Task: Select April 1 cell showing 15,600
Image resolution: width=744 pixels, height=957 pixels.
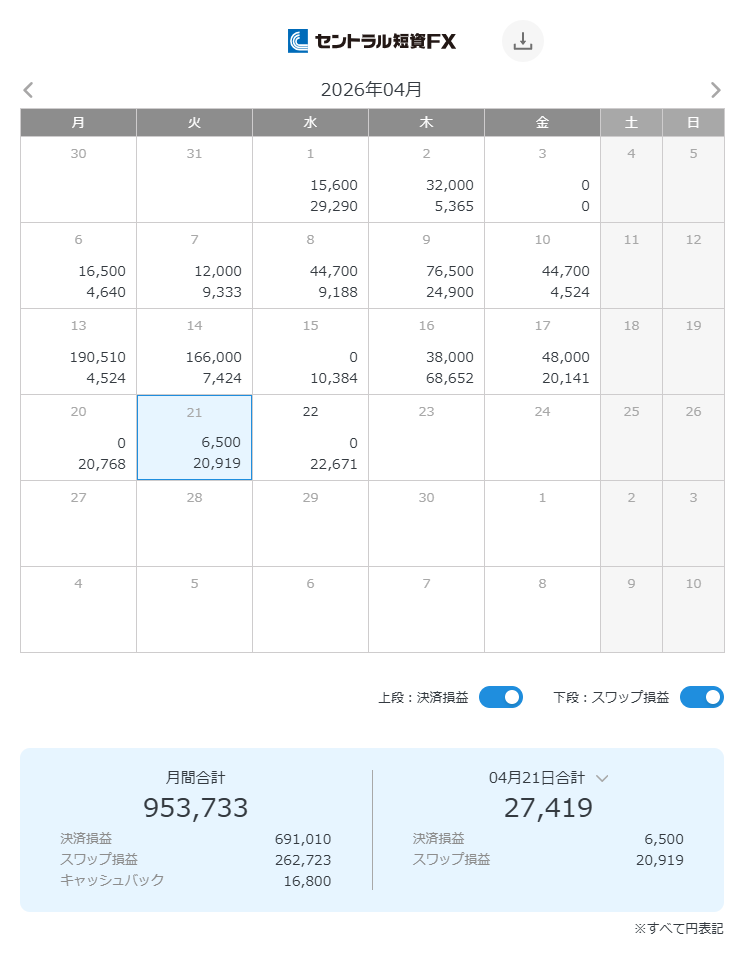Action: coord(310,179)
